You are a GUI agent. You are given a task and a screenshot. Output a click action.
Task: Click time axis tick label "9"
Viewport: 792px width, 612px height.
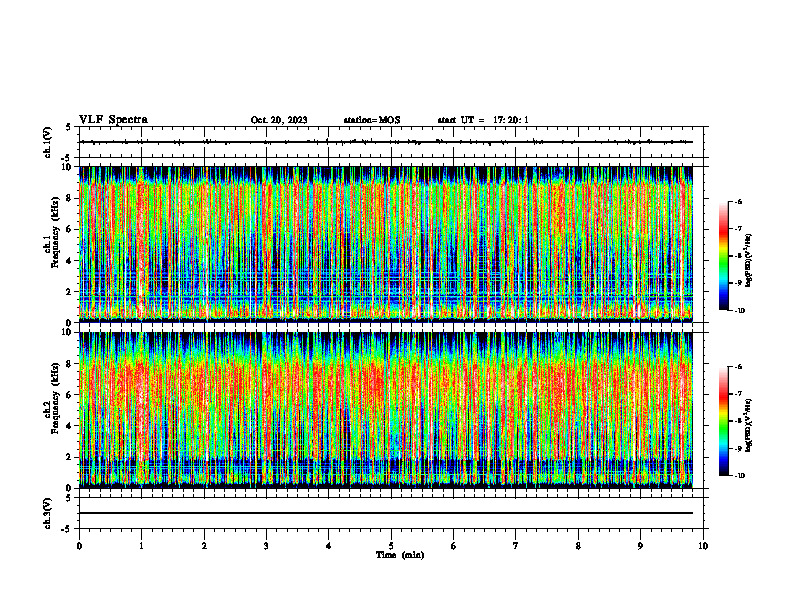(640, 546)
